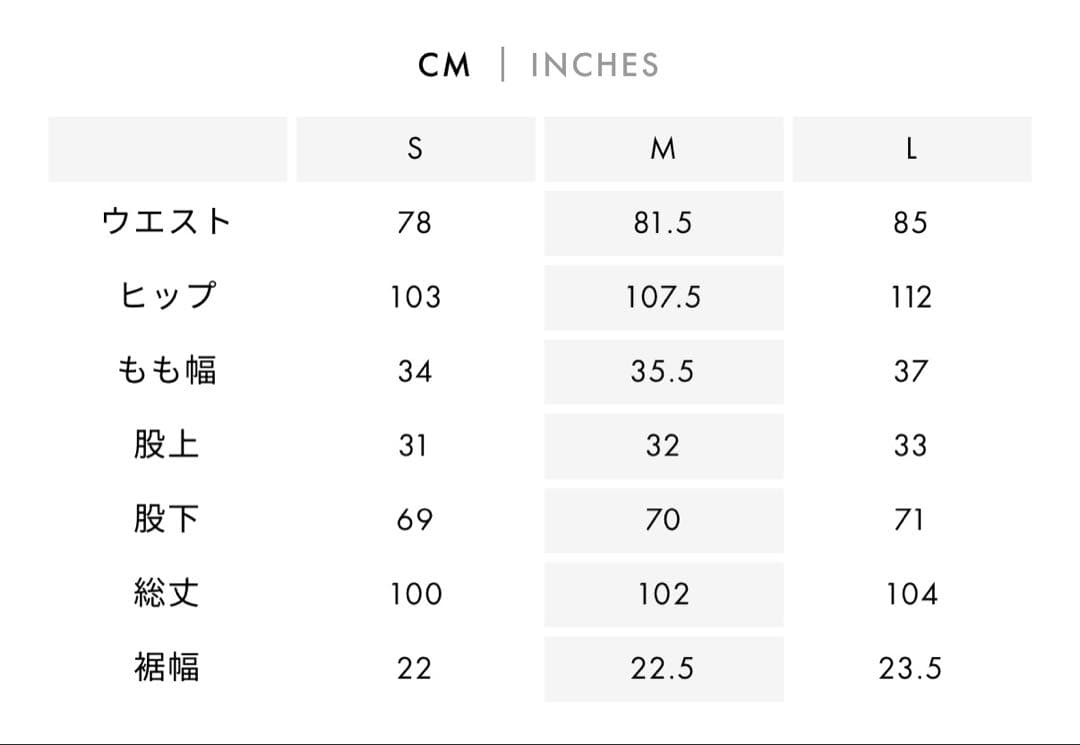Click the 裾幅 row label
Screen dimensions: 1080x745
pyautogui.click(x=167, y=667)
